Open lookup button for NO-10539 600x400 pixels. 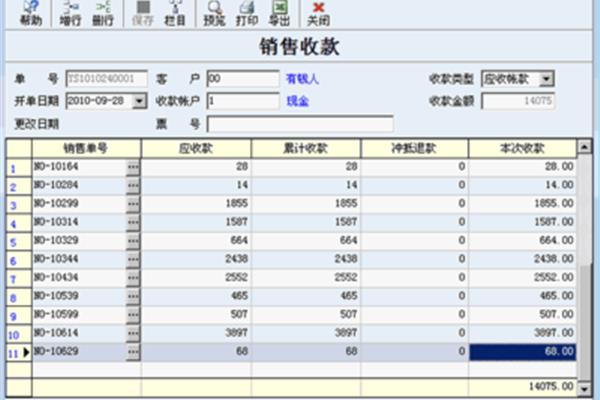[x=133, y=296]
